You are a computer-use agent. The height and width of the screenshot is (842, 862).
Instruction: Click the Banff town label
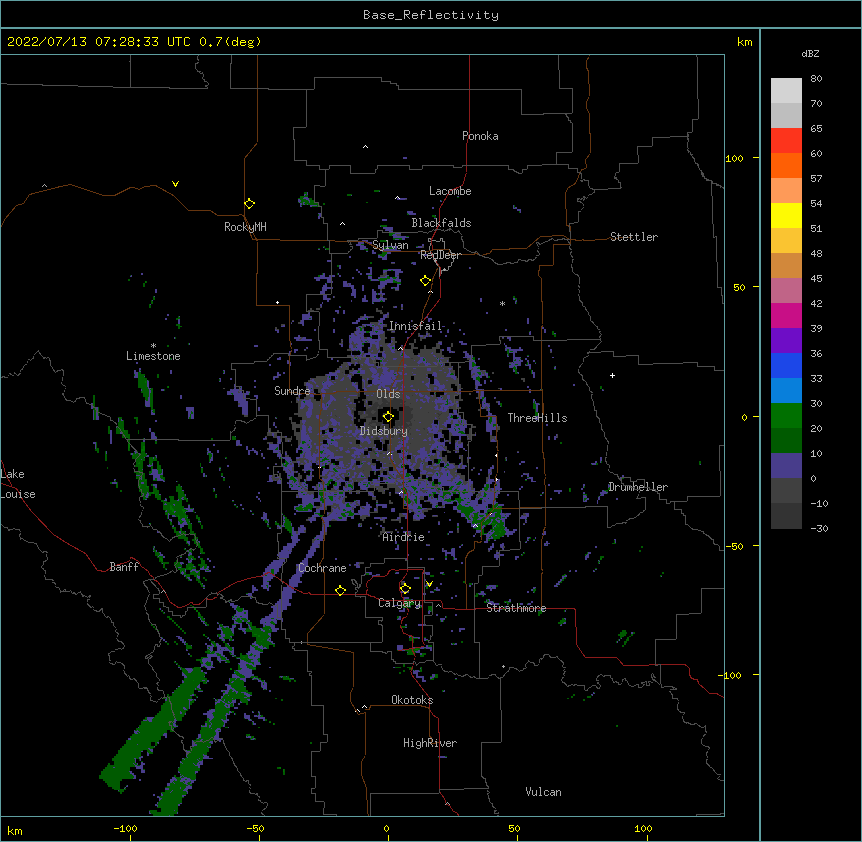coord(124,567)
